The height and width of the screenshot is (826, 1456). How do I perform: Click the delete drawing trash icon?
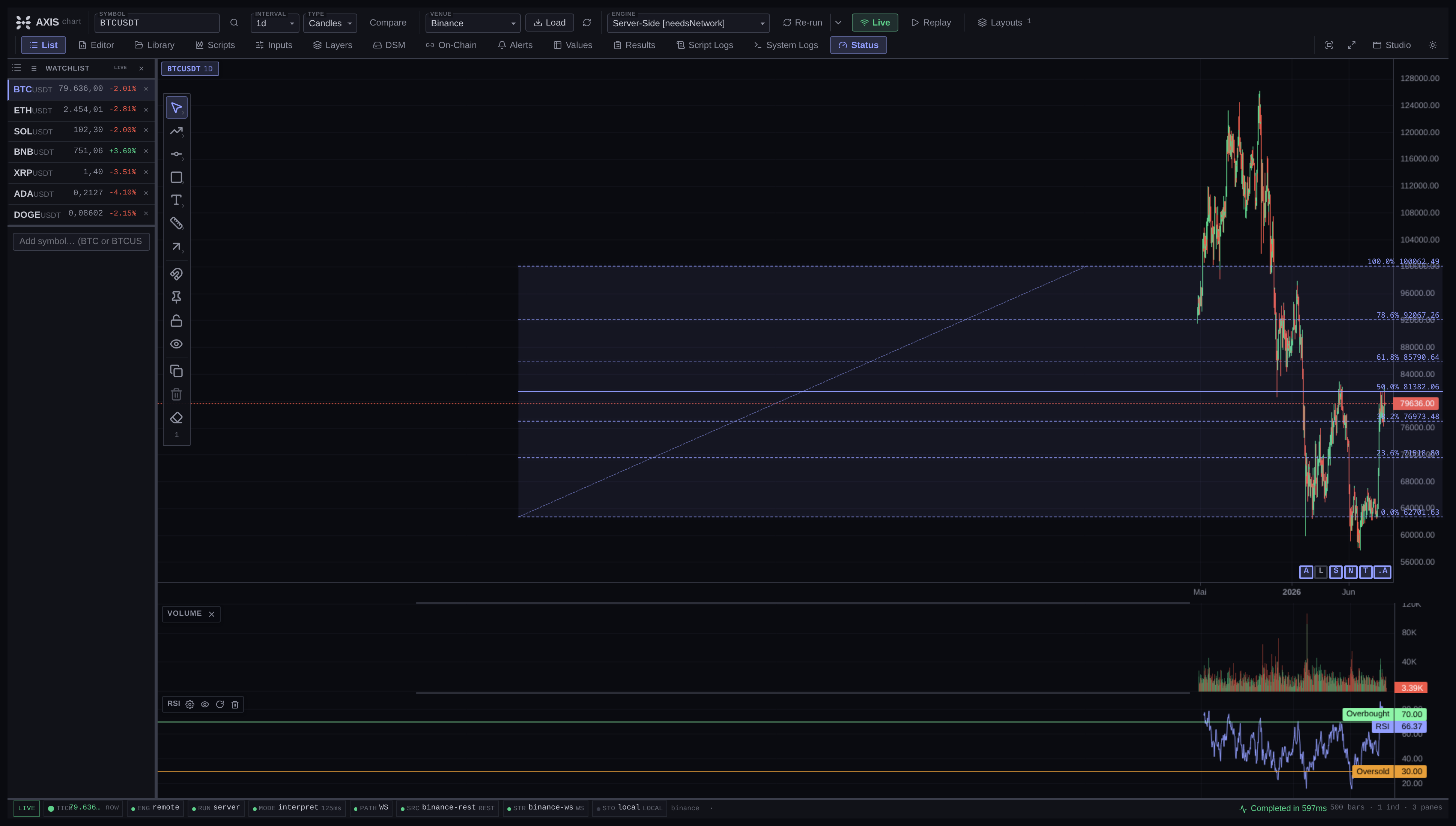click(176, 395)
